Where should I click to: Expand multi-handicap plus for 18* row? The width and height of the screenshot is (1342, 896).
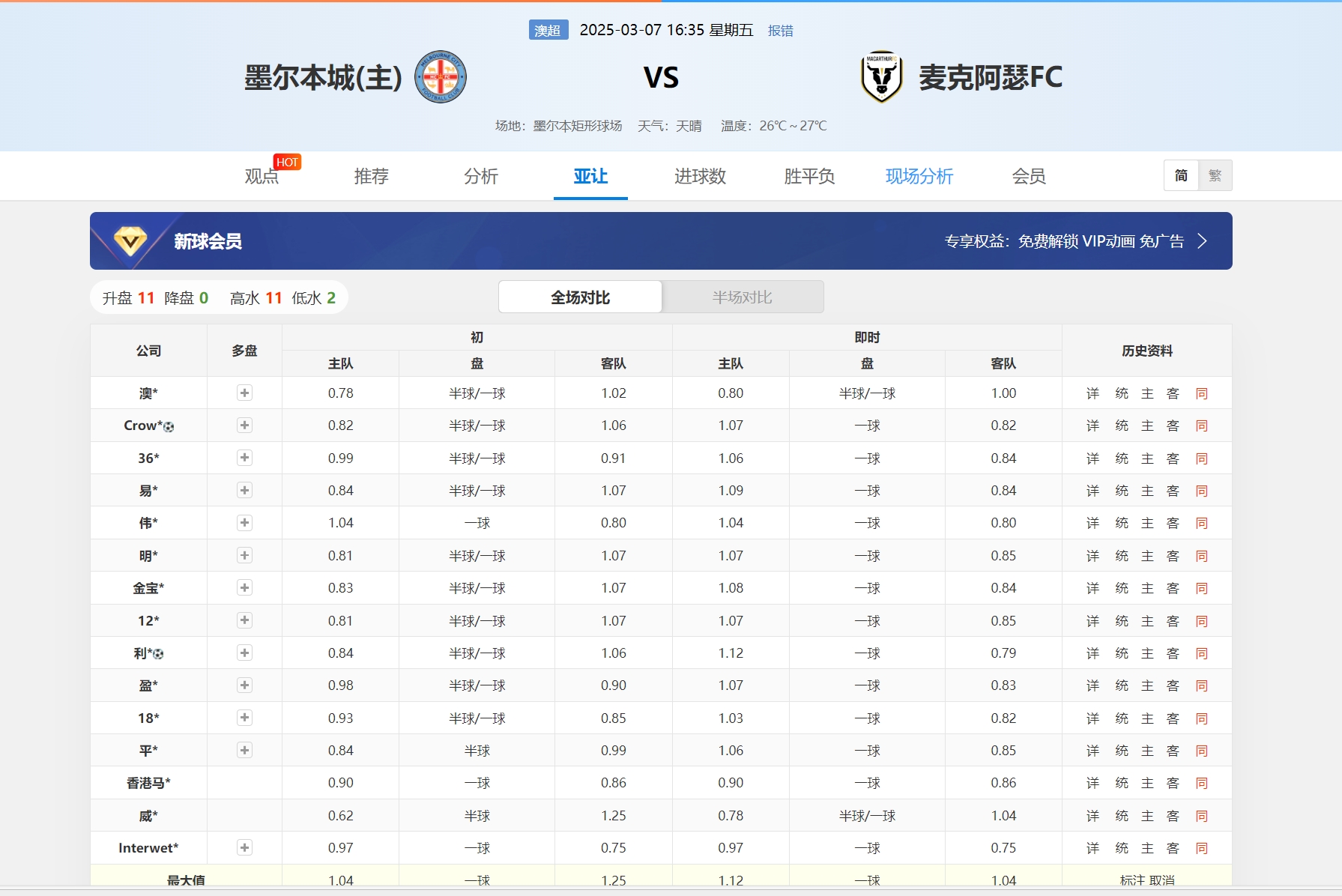click(244, 718)
